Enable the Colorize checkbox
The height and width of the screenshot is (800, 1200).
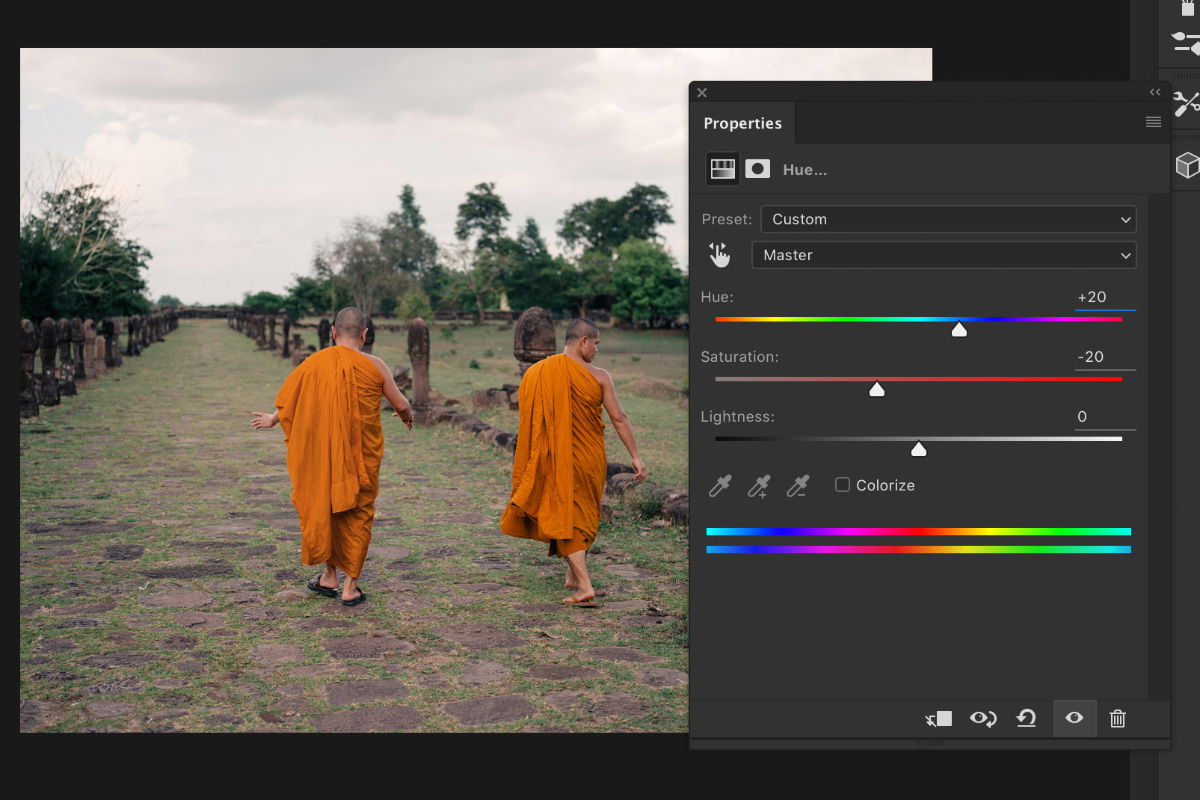click(841, 484)
